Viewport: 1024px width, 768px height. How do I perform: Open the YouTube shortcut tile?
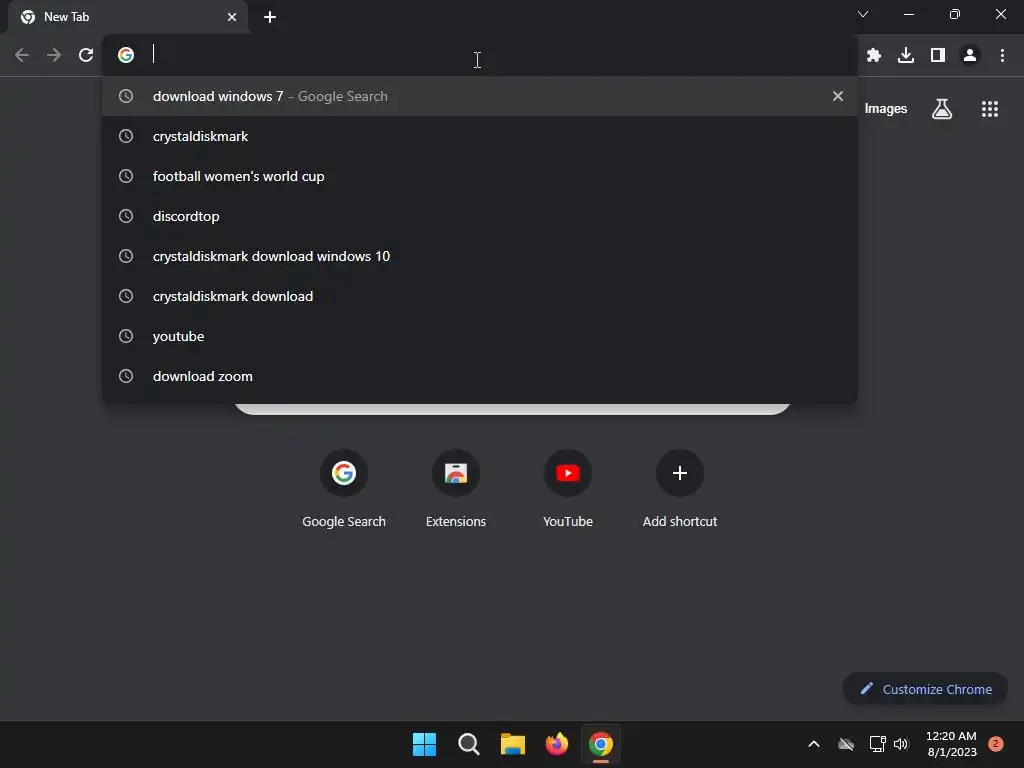568,490
